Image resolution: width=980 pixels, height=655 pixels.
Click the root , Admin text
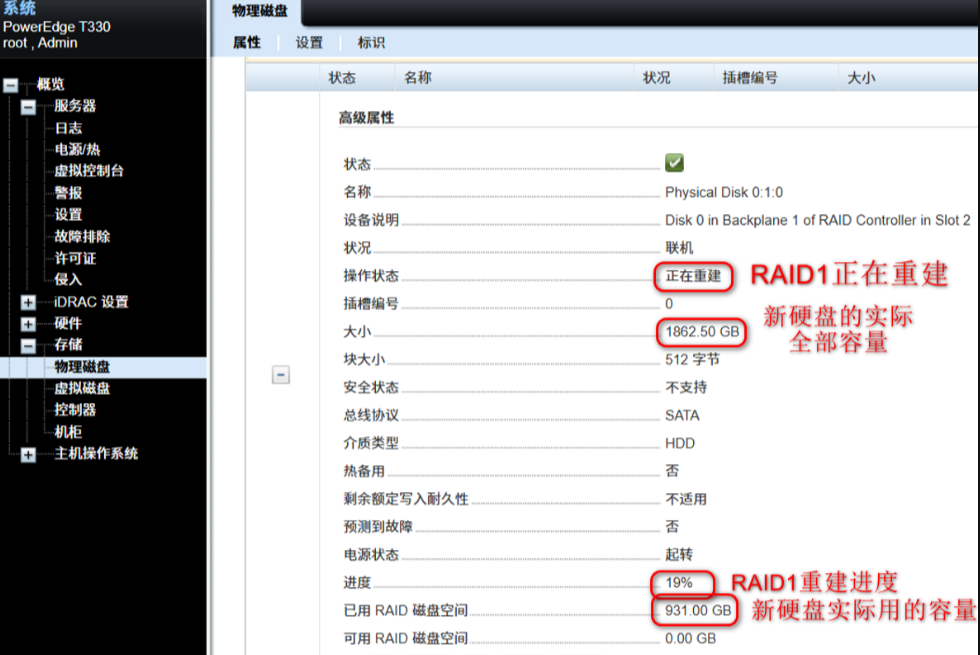click(x=40, y=43)
